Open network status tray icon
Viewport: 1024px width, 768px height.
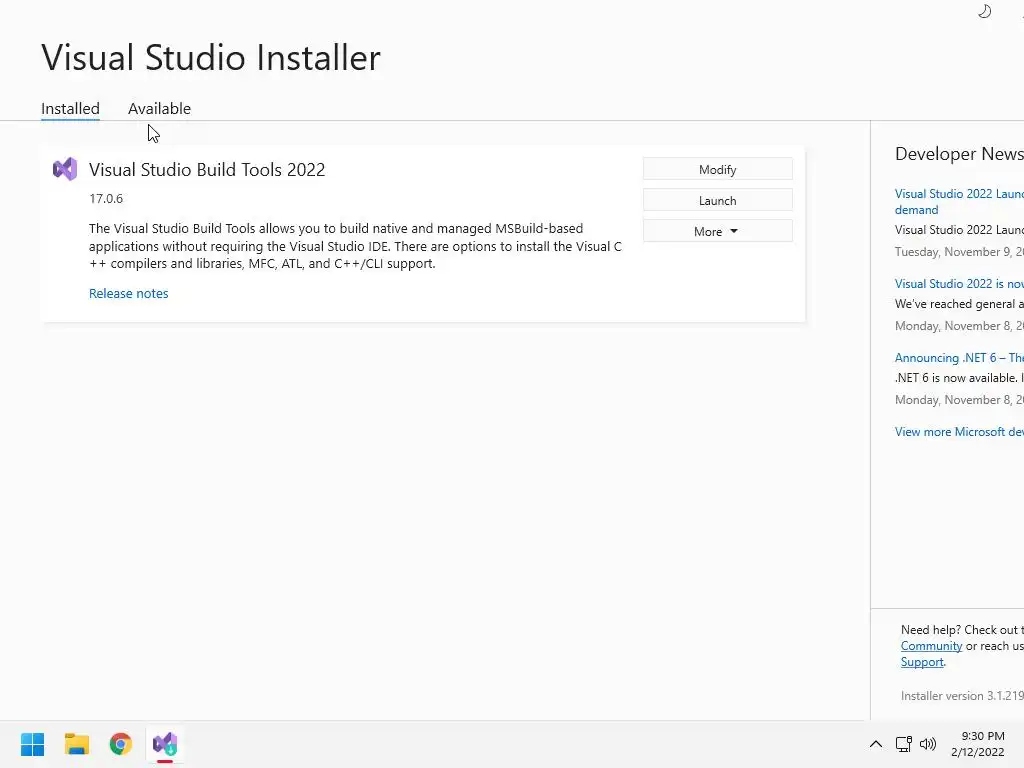click(x=903, y=744)
